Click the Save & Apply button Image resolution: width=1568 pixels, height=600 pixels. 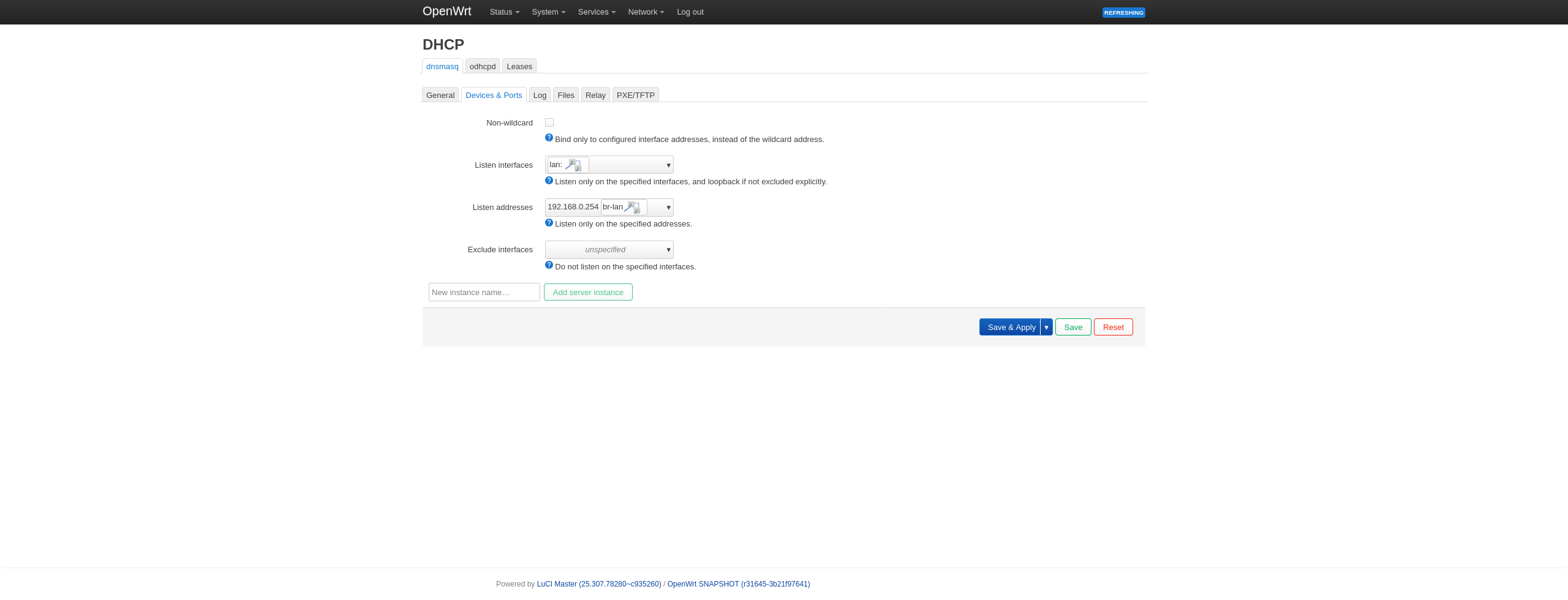pyautogui.click(x=1010, y=327)
